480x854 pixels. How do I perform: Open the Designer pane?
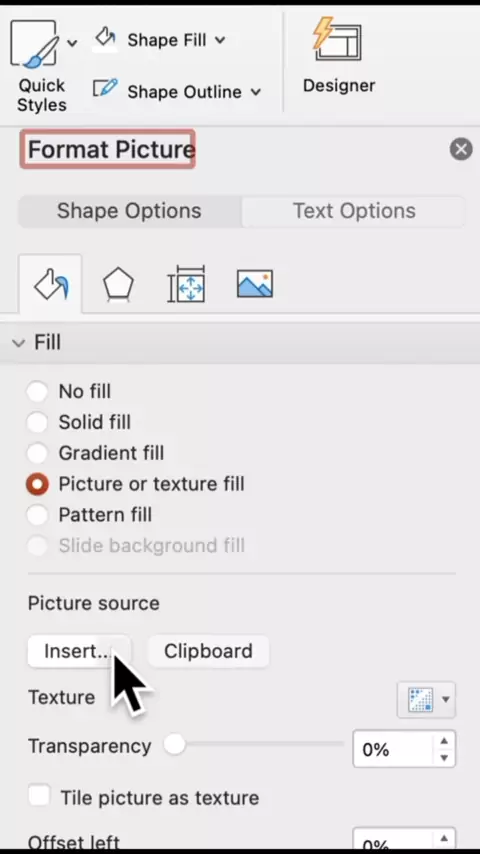(338, 56)
